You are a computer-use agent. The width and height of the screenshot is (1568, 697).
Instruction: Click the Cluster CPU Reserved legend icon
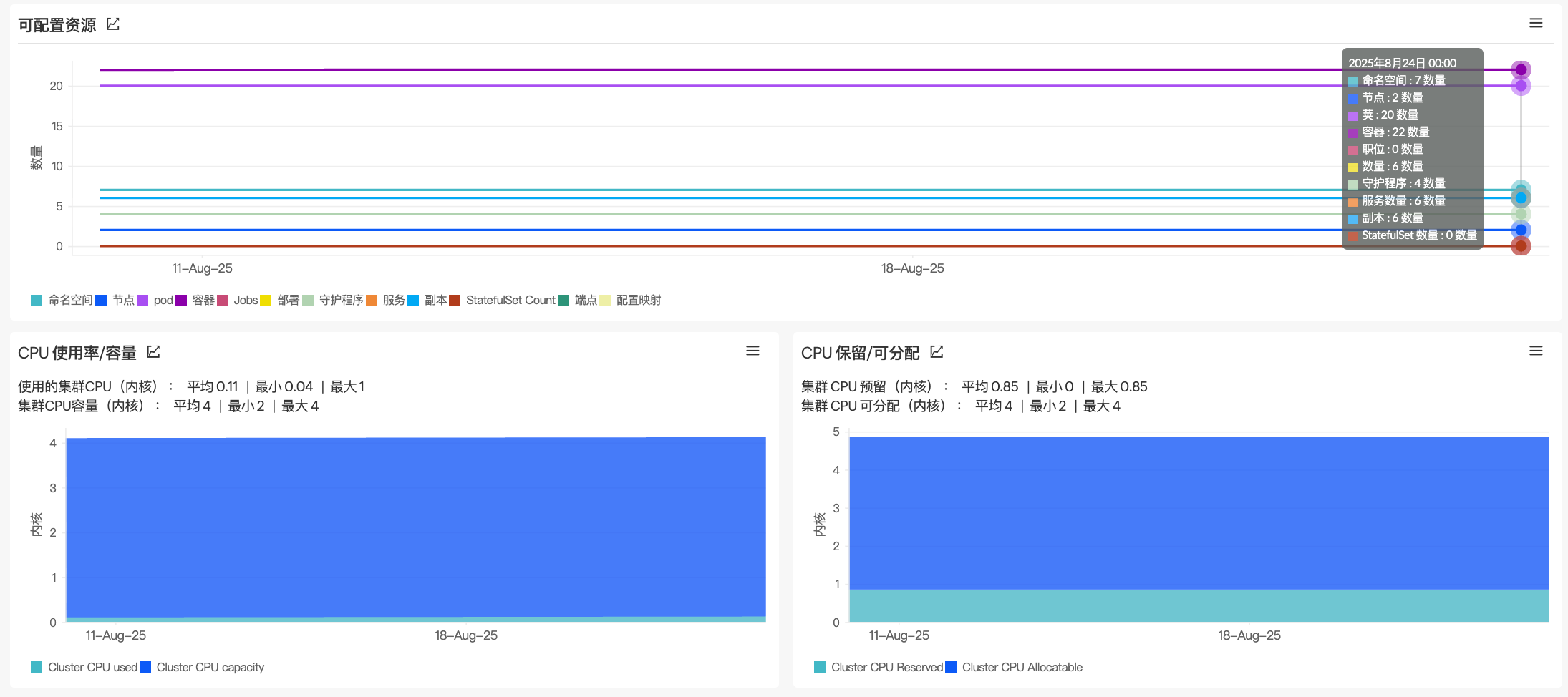pos(820,667)
